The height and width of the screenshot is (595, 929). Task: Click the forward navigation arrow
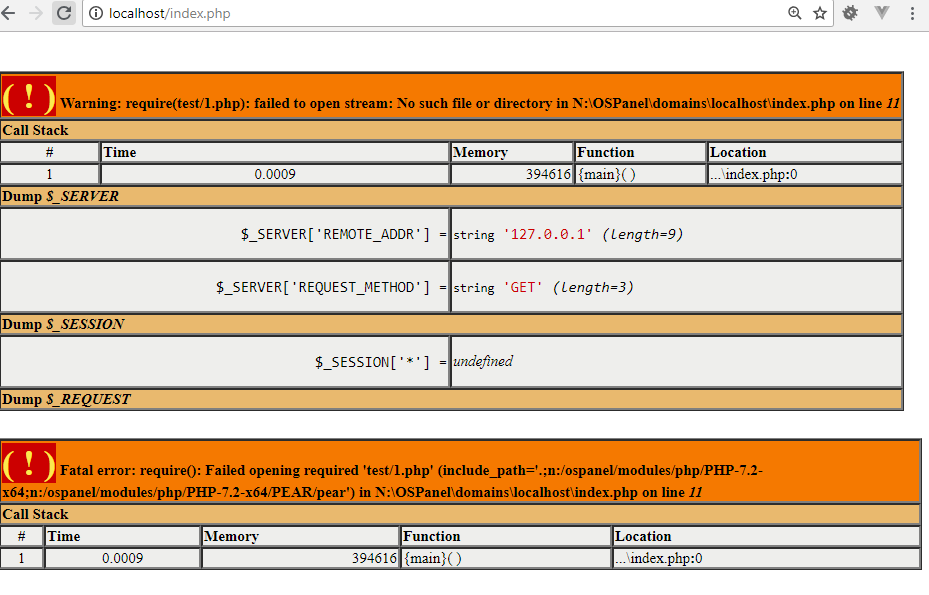(x=37, y=13)
